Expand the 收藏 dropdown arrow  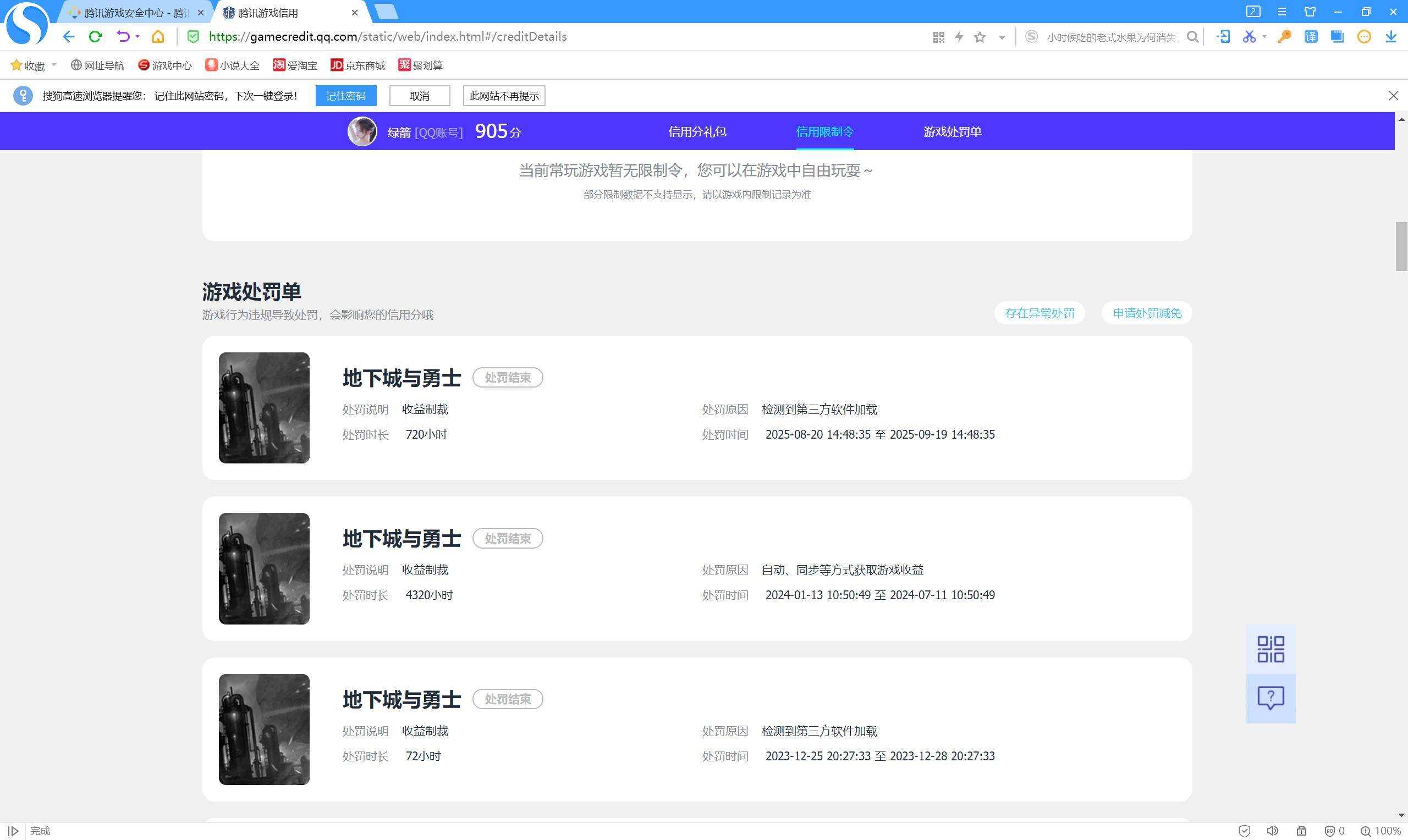point(54,65)
